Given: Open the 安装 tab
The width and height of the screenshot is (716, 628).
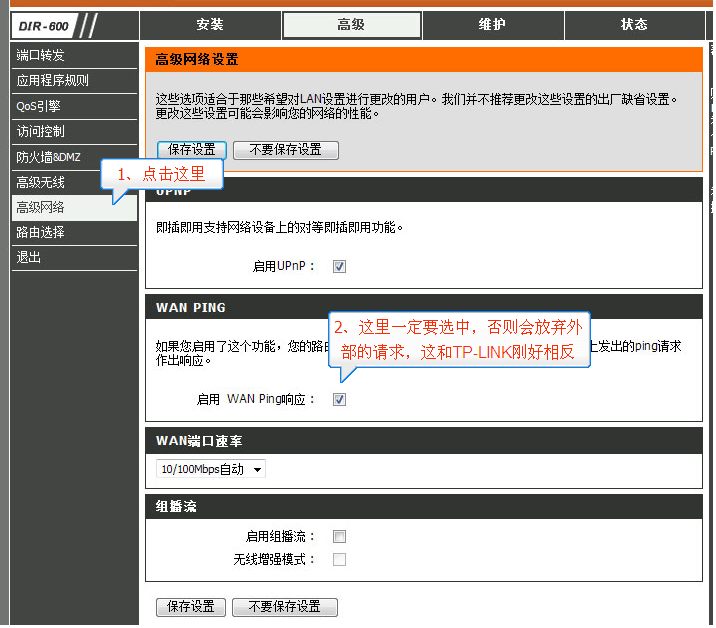Looking at the screenshot, I should click(210, 25).
